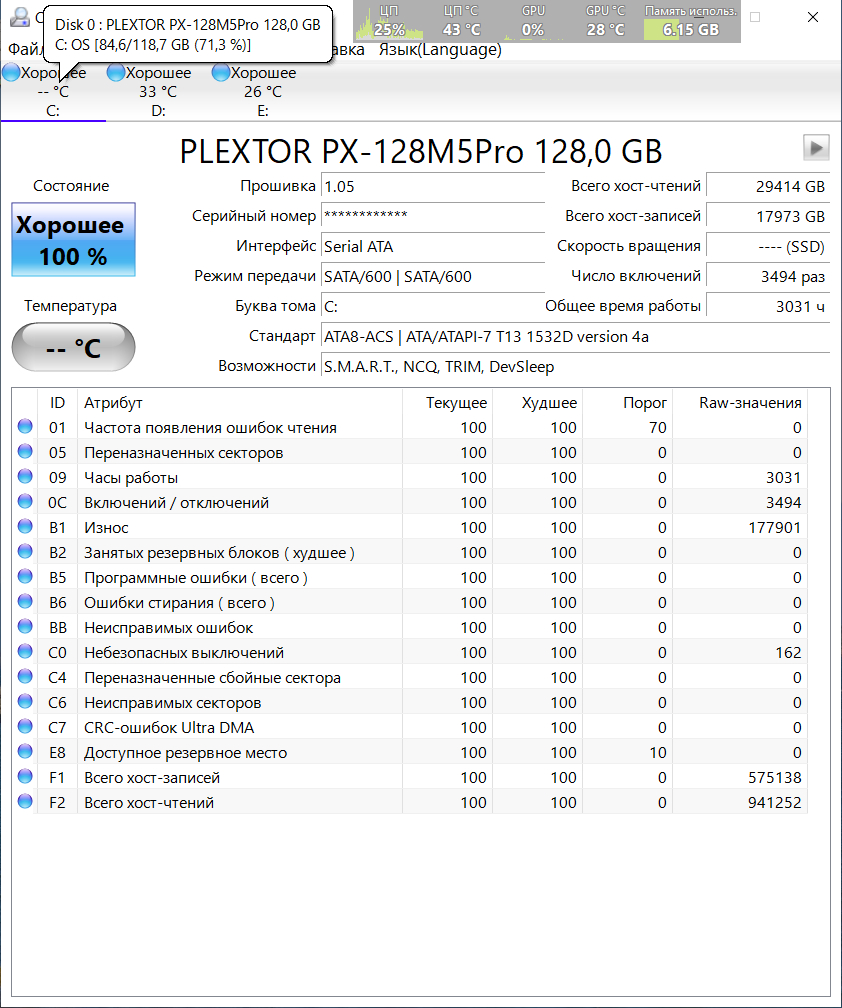
Task: Click the Атрибут column header
Action: (240, 402)
